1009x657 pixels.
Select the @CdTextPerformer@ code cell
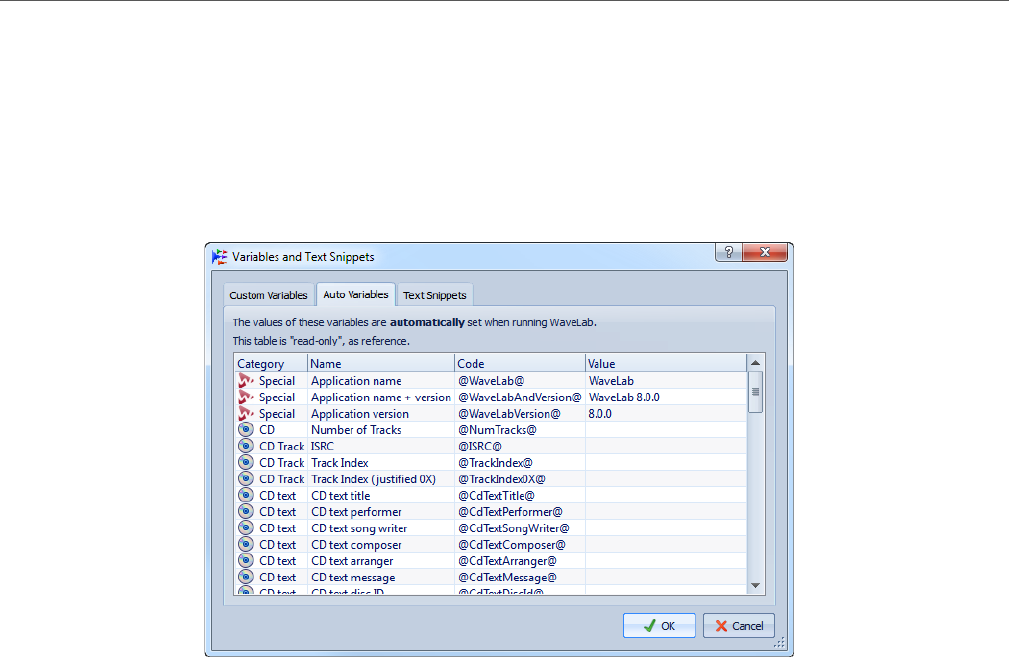tap(520, 512)
